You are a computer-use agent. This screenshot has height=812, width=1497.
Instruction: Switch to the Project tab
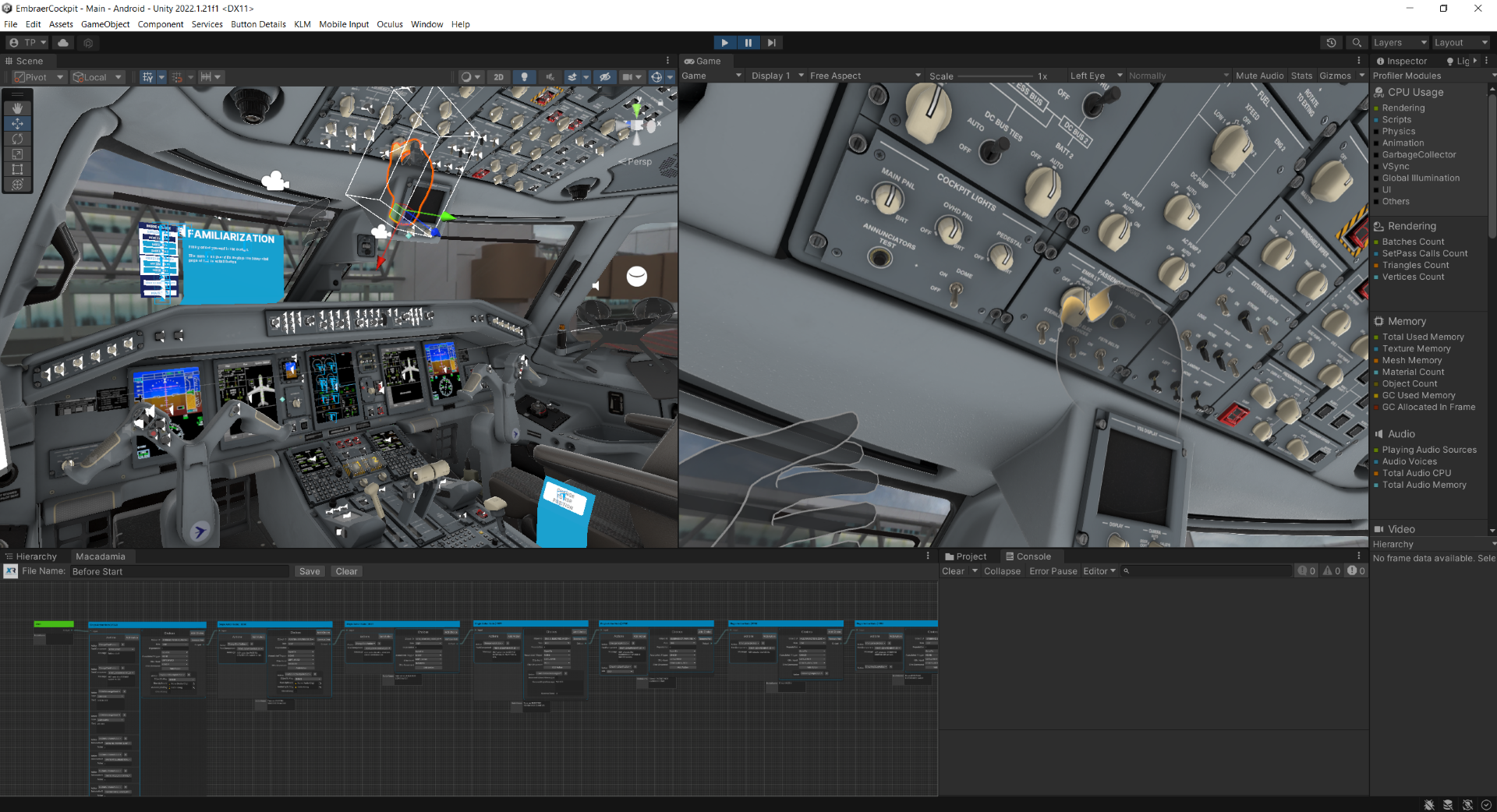point(965,556)
